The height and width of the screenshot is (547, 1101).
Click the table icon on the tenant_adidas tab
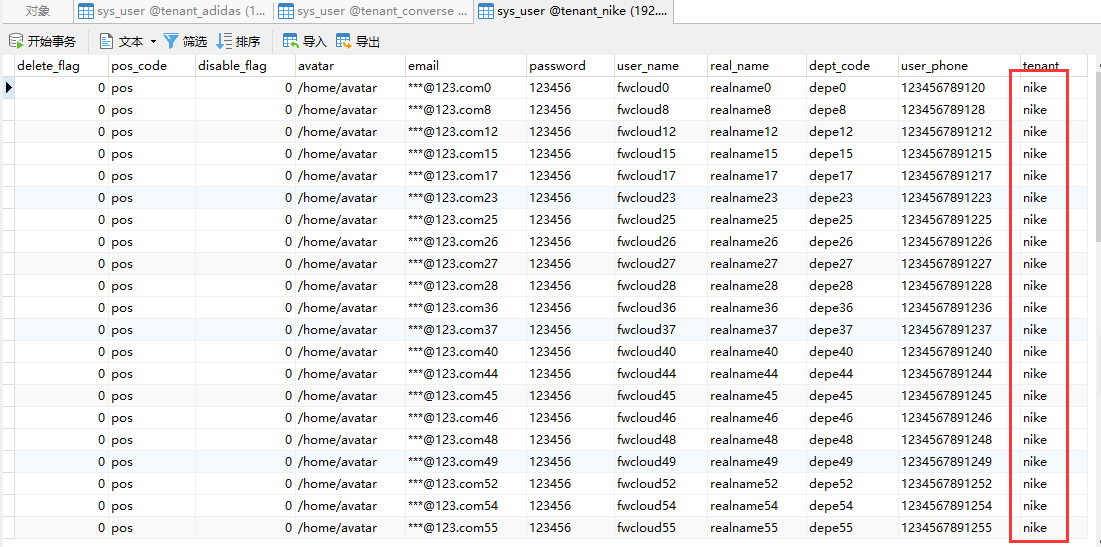pos(86,11)
